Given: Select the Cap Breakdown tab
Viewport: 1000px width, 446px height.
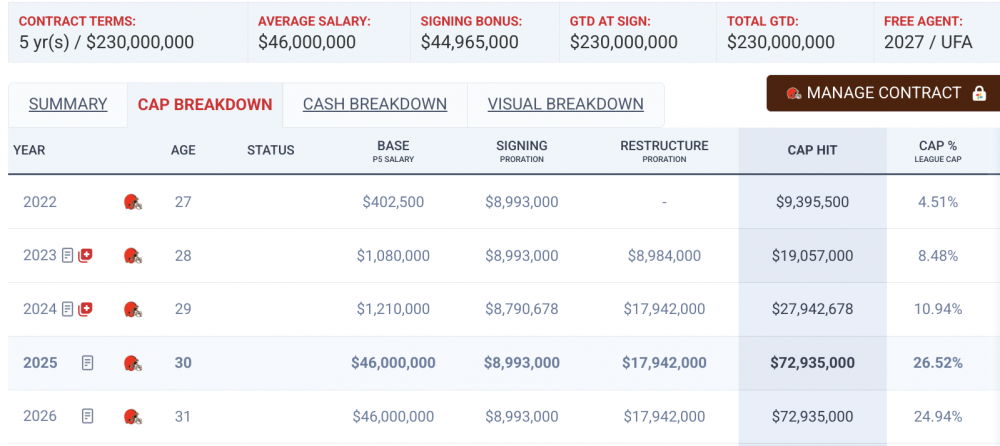Looking at the screenshot, I should [x=205, y=104].
